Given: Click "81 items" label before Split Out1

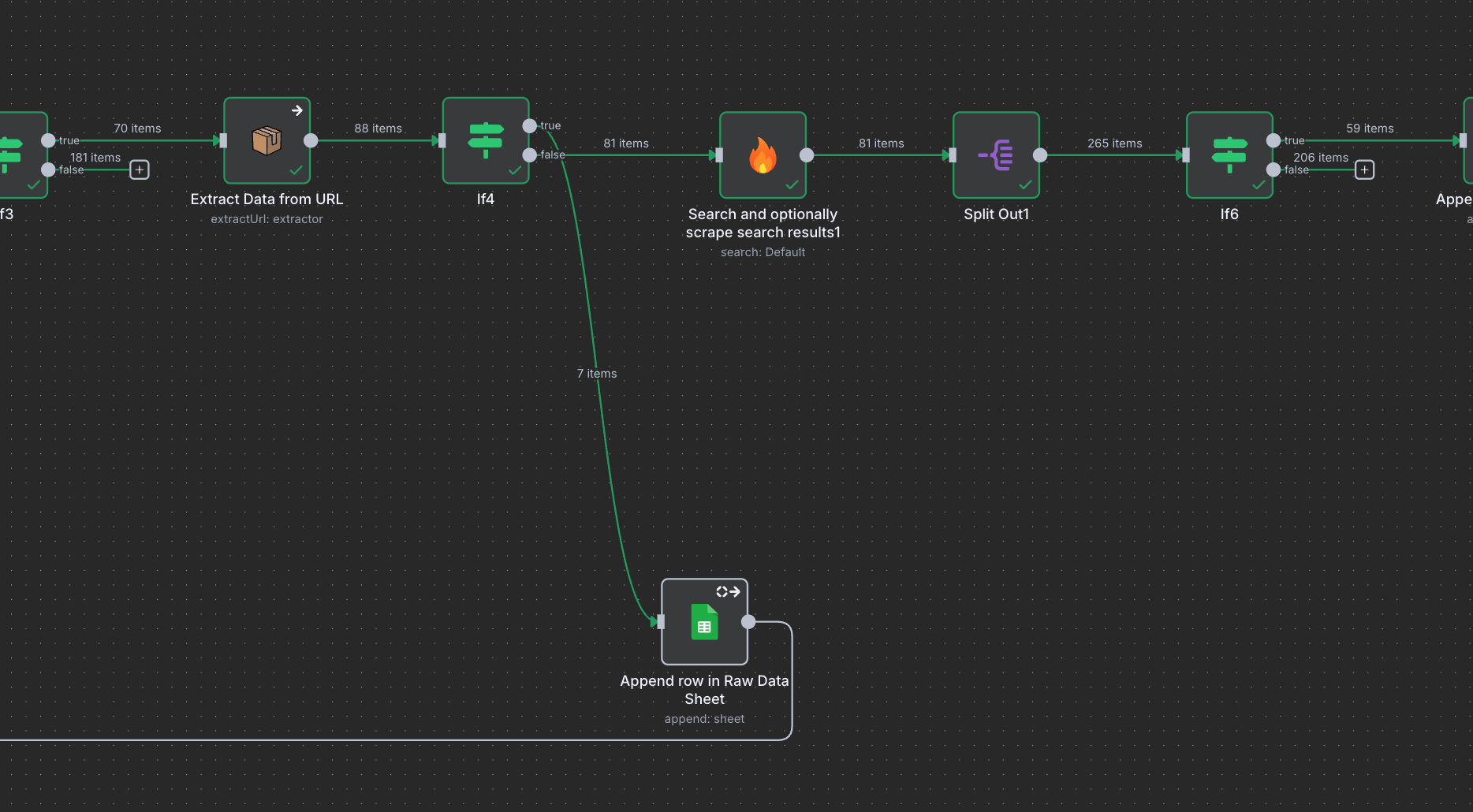Looking at the screenshot, I should [882, 143].
